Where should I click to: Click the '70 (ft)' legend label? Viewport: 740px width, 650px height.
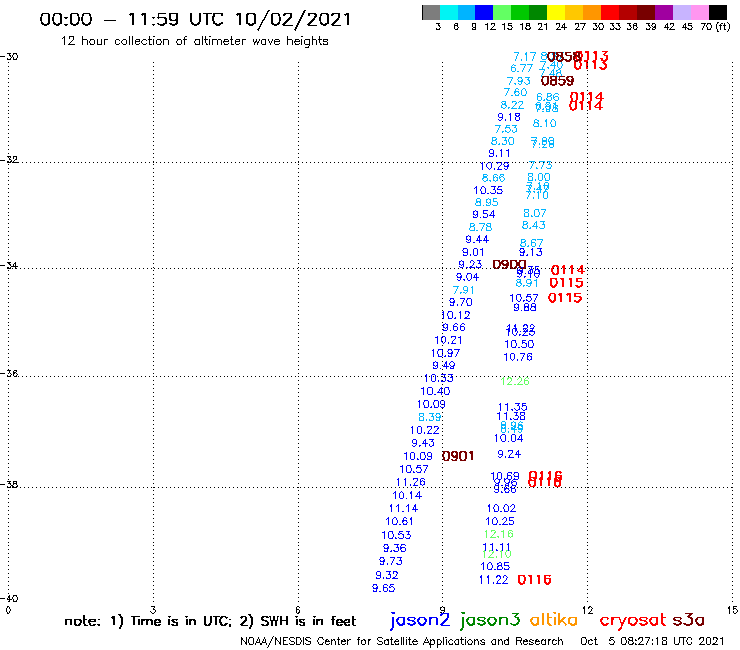[715, 27]
